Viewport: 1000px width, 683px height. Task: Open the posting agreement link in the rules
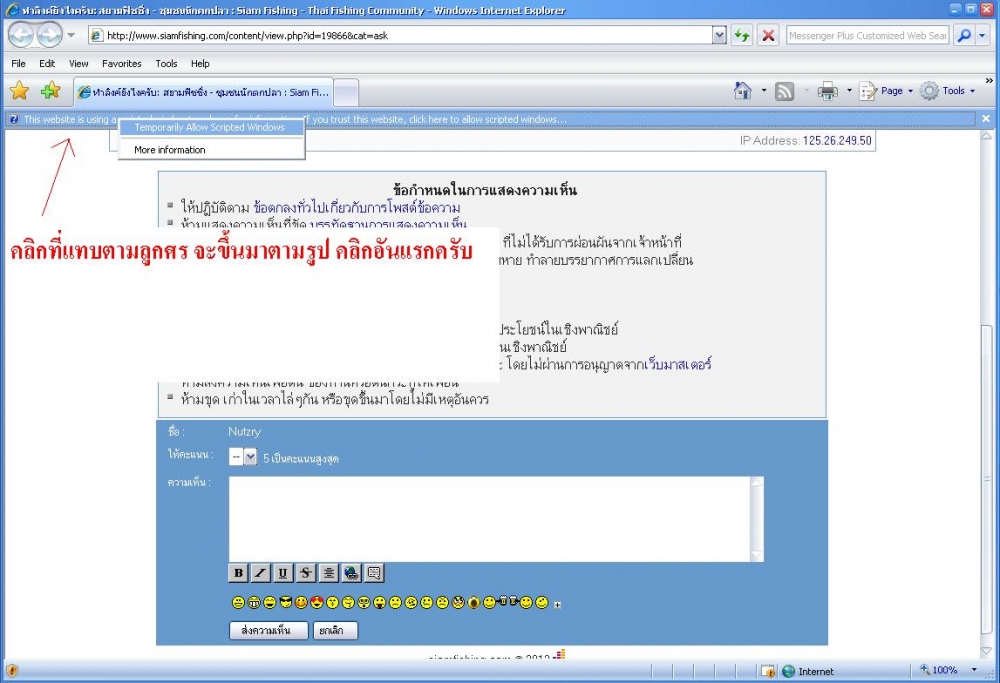pyautogui.click(x=357, y=207)
